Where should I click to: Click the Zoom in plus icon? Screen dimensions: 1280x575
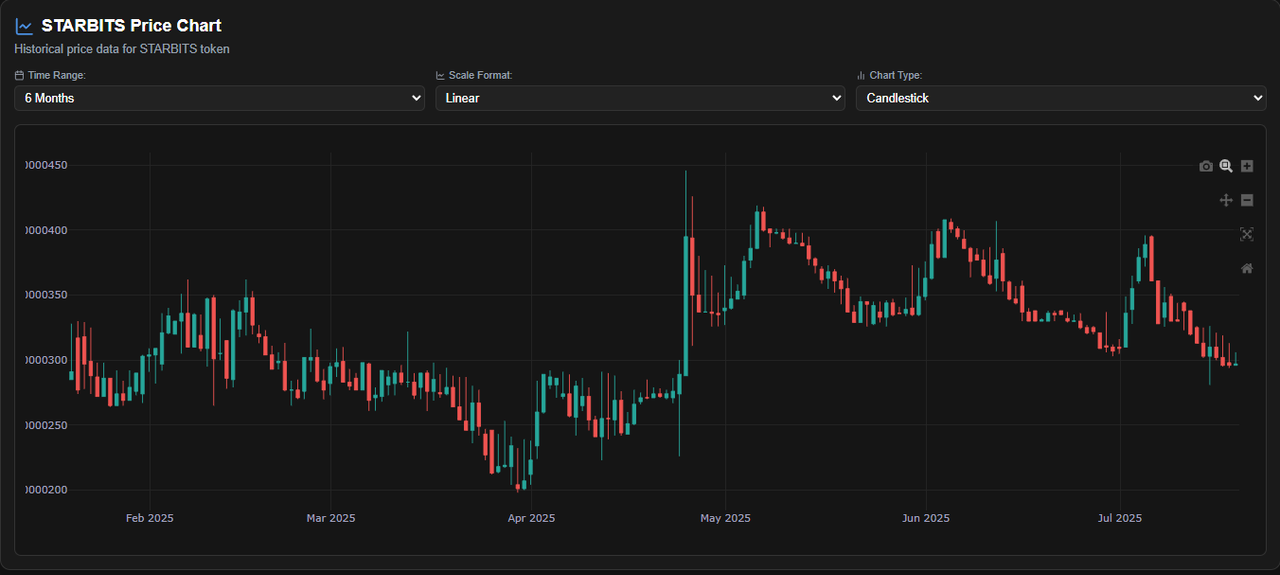click(1247, 166)
